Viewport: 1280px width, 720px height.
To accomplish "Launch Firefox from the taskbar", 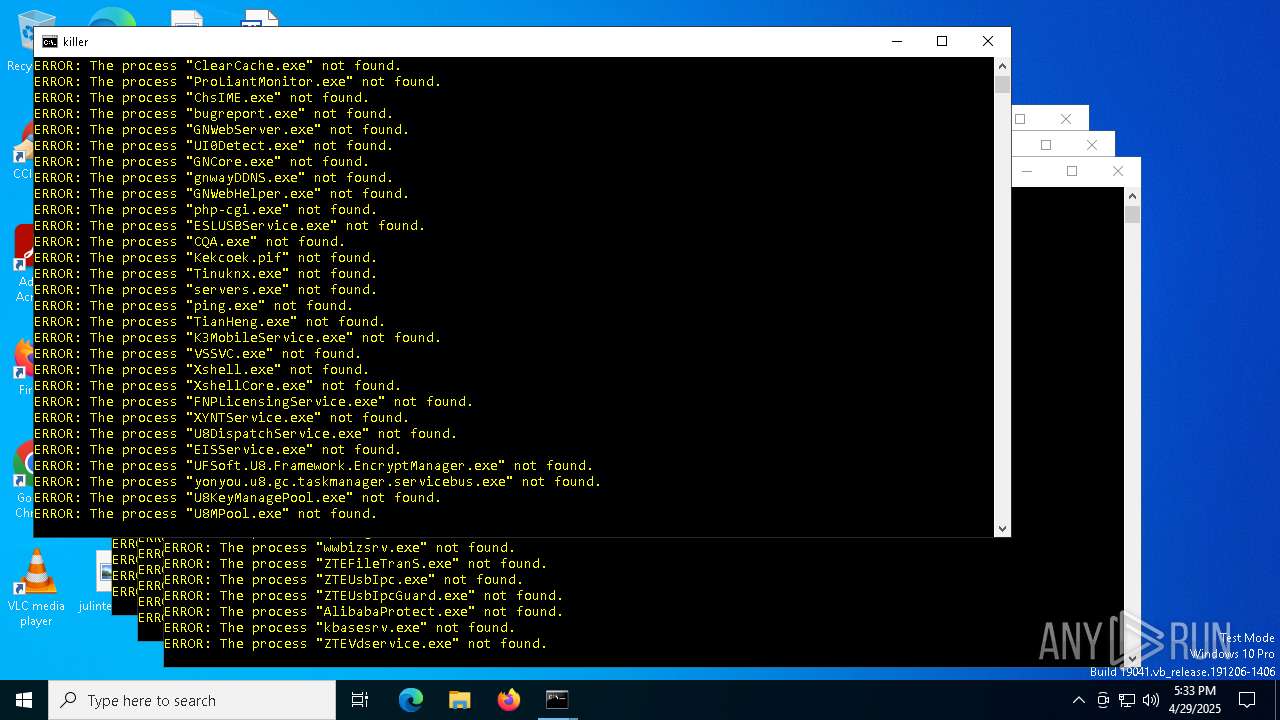I will pos(508,700).
